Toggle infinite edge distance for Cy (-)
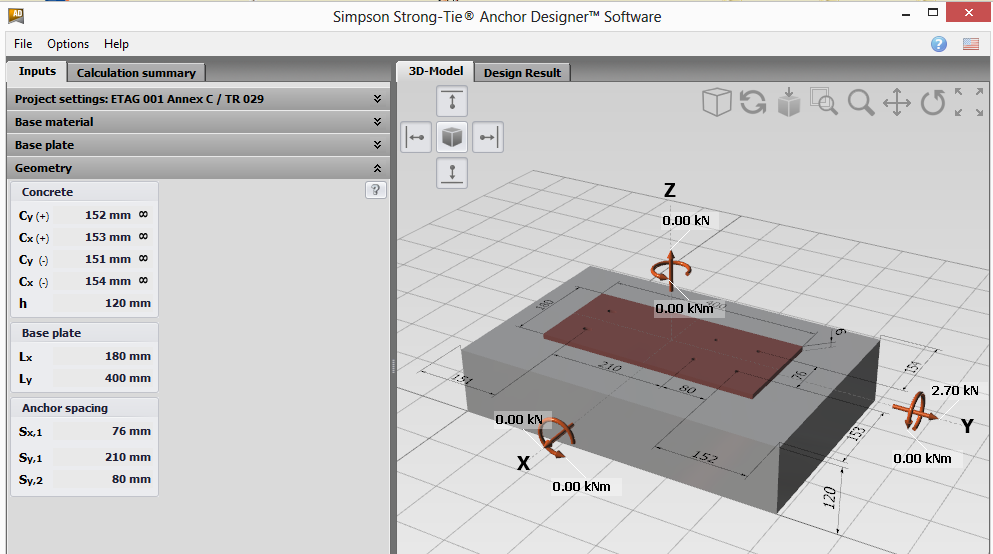The image size is (993, 554). click(x=144, y=259)
